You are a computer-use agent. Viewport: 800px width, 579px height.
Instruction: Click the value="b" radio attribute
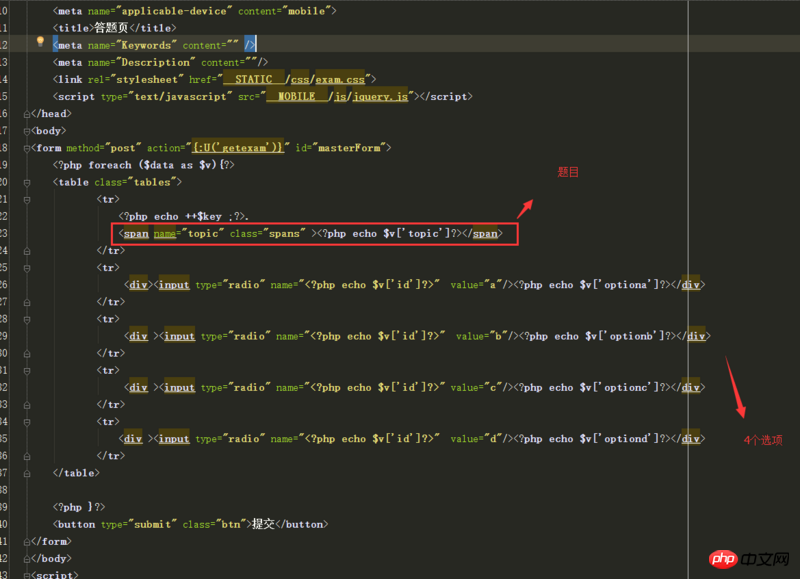[482, 336]
